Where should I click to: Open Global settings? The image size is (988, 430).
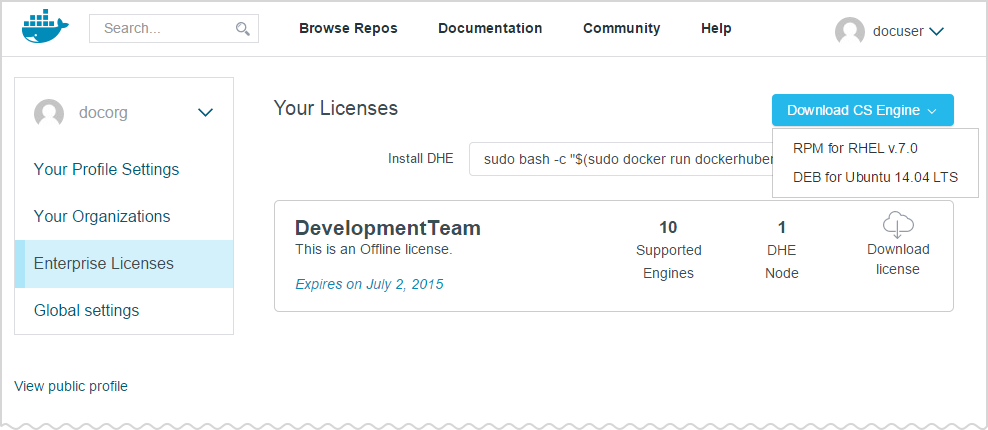click(86, 310)
